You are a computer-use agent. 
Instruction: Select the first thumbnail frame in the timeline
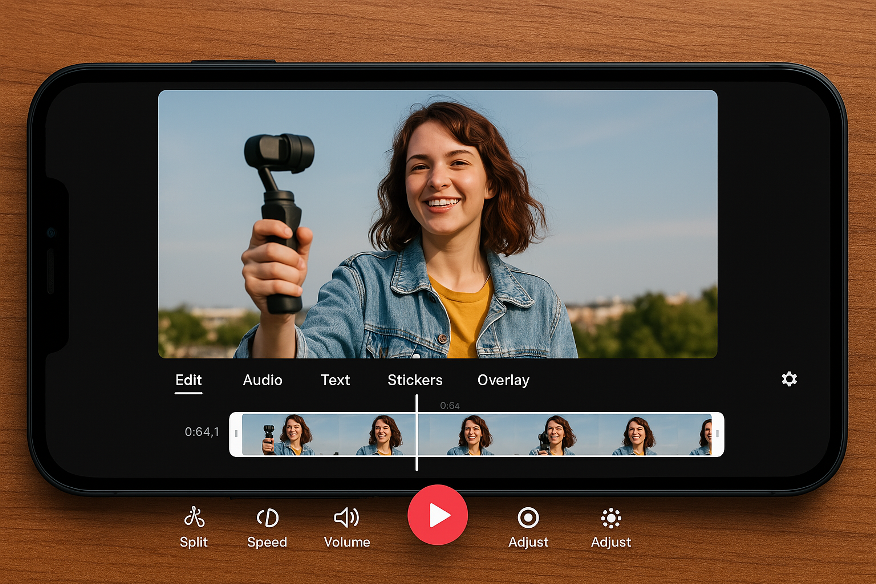coord(285,434)
